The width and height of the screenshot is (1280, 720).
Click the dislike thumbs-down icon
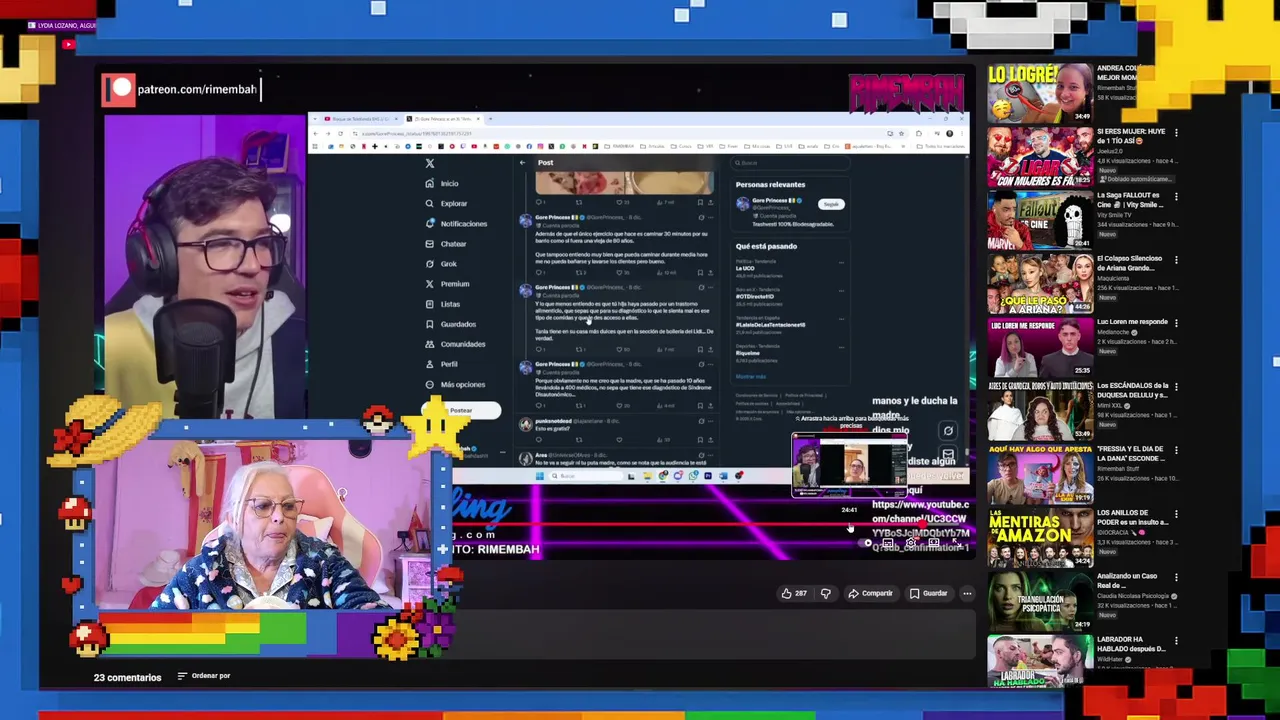[825, 593]
